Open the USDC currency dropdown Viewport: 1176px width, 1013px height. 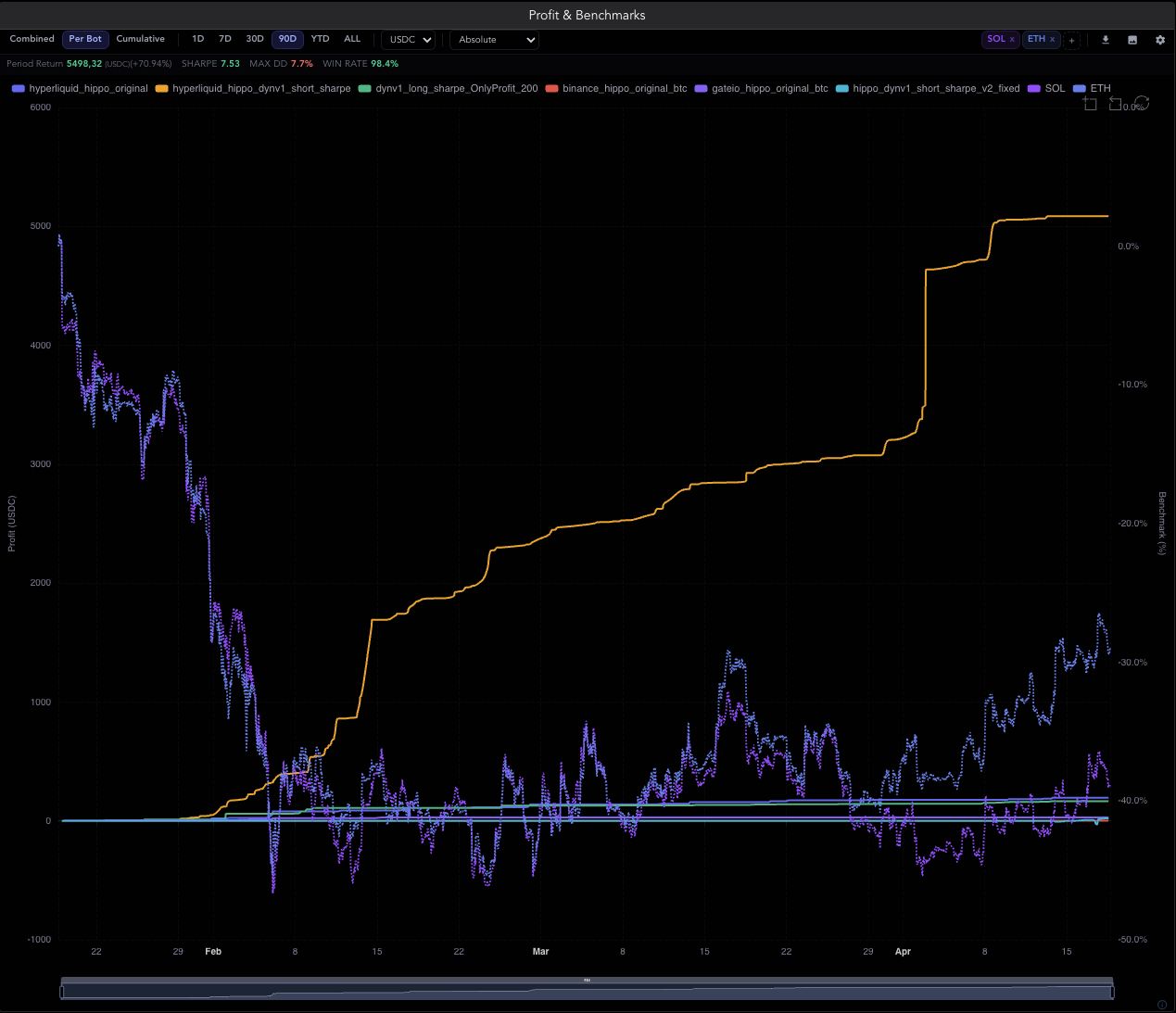pyautogui.click(x=408, y=40)
